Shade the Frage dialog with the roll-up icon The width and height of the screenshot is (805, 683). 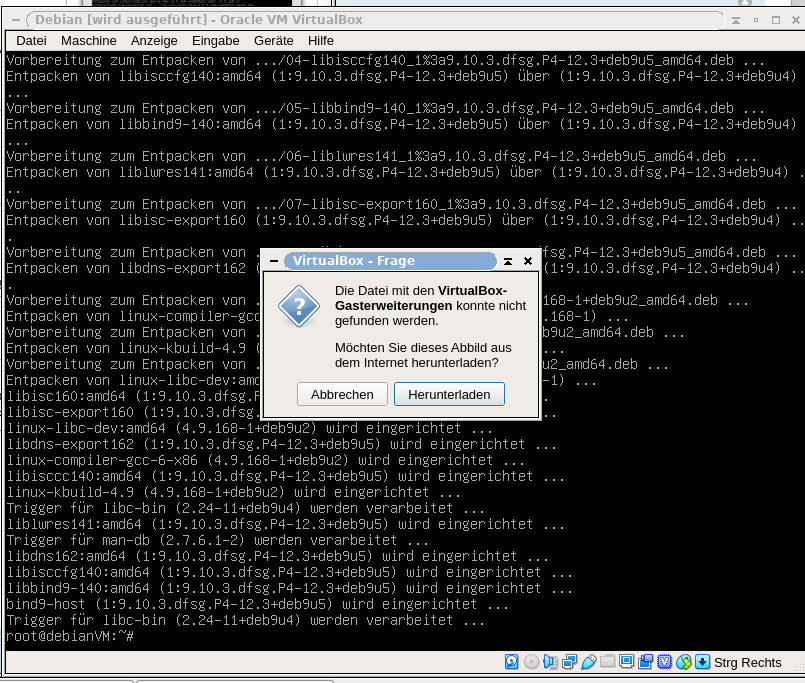[x=508, y=261]
